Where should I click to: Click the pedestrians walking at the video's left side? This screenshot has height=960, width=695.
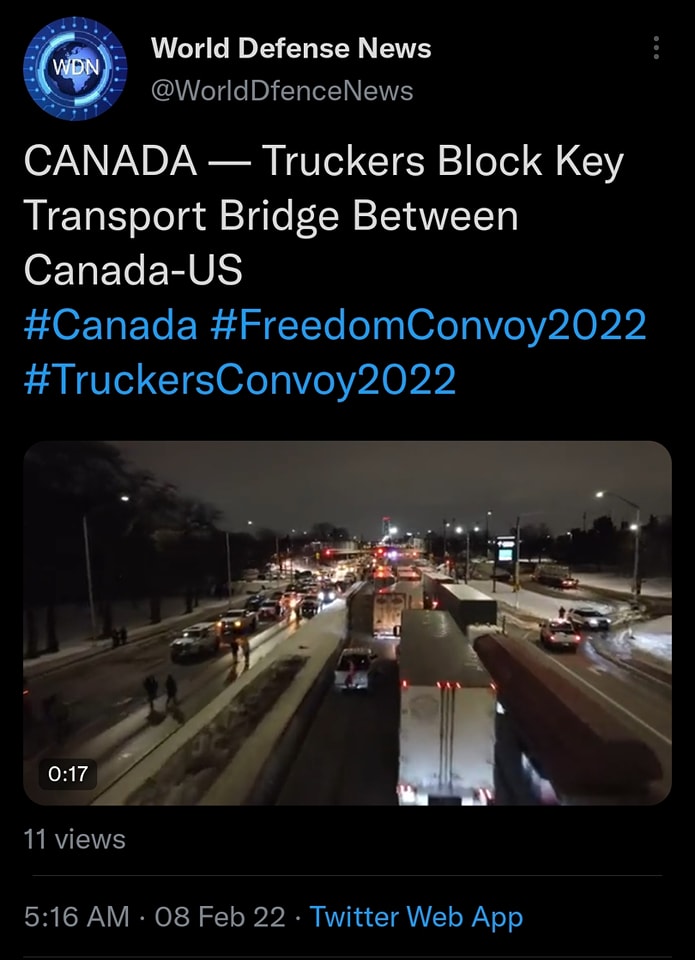click(160, 692)
